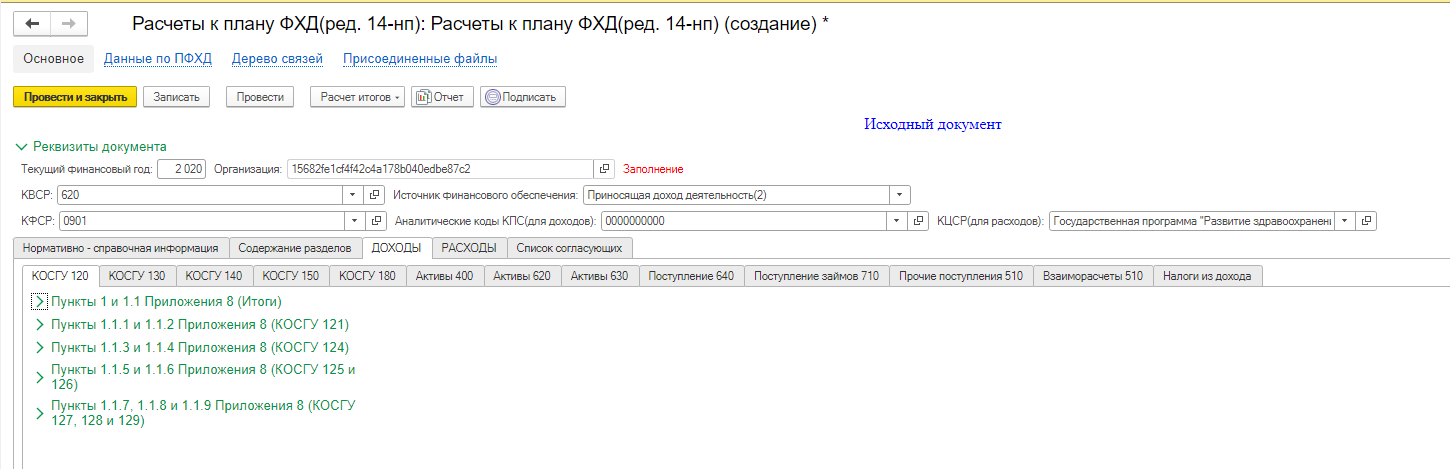Open the КВСР dropdown list
Screen dimensions: 1450x469
click(354, 195)
